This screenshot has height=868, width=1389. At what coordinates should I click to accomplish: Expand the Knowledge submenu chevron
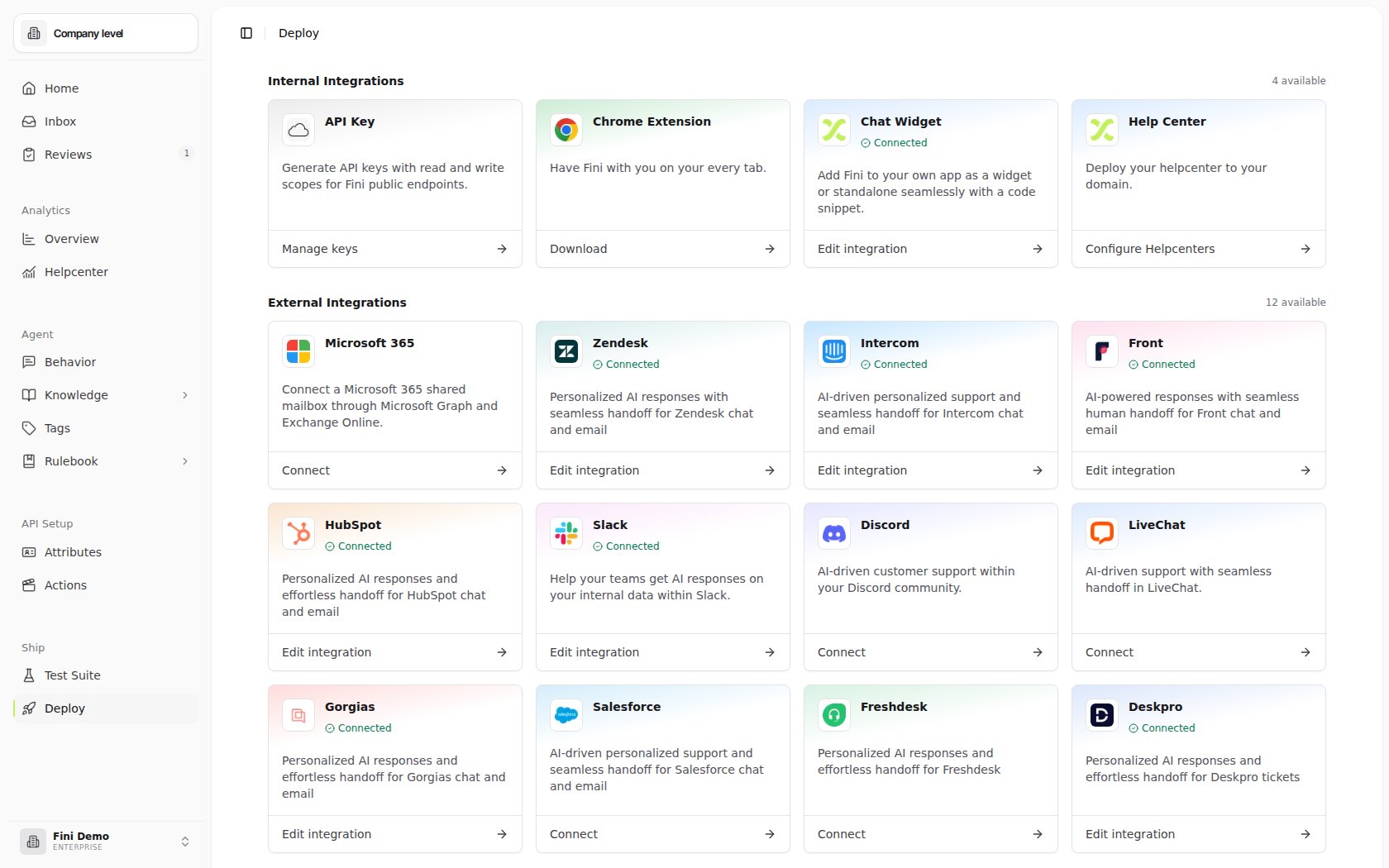pyautogui.click(x=185, y=395)
